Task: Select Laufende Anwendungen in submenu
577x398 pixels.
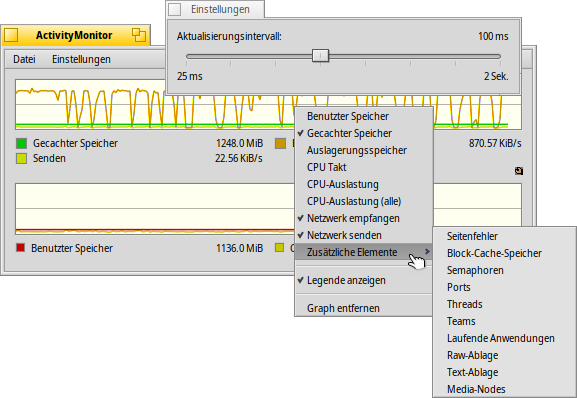Action: 504,338
